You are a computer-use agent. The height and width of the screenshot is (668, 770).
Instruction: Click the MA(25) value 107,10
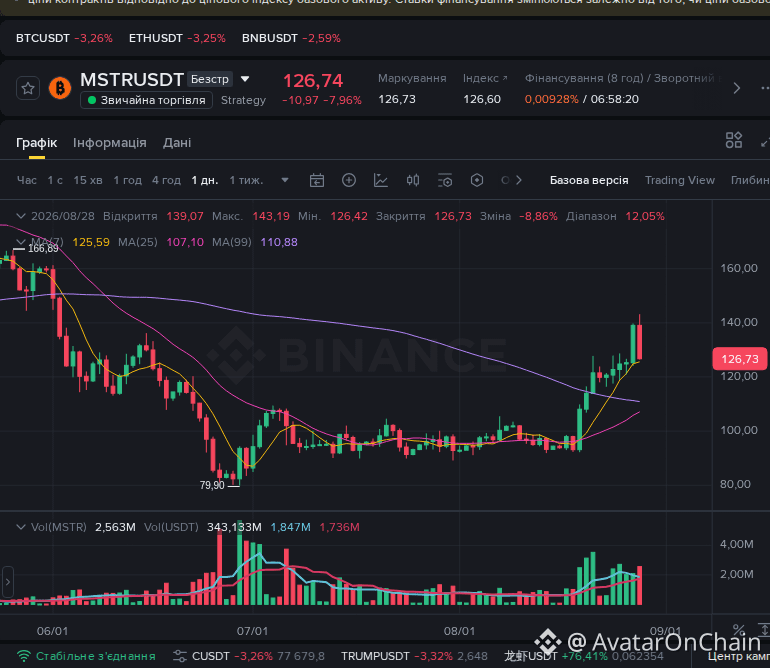click(x=185, y=242)
